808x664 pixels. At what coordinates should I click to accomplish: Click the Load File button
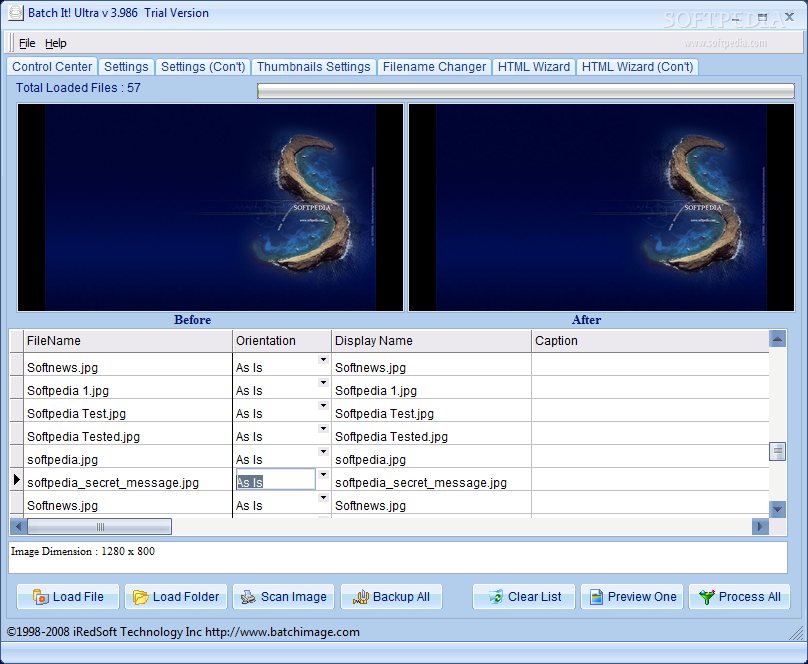(68, 597)
